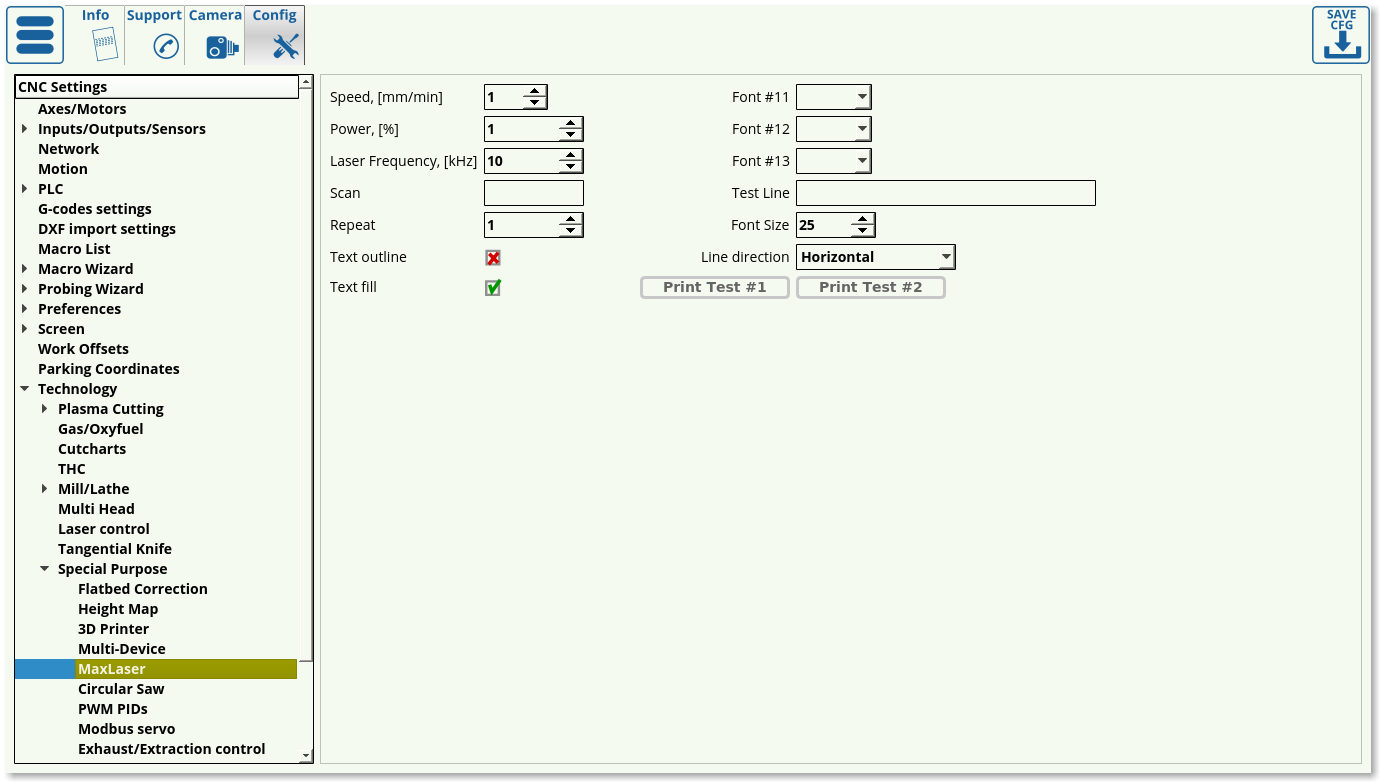Viewport: 1380px width, 782px height.
Task: Open the Config tools icon tab
Action: click(285, 46)
